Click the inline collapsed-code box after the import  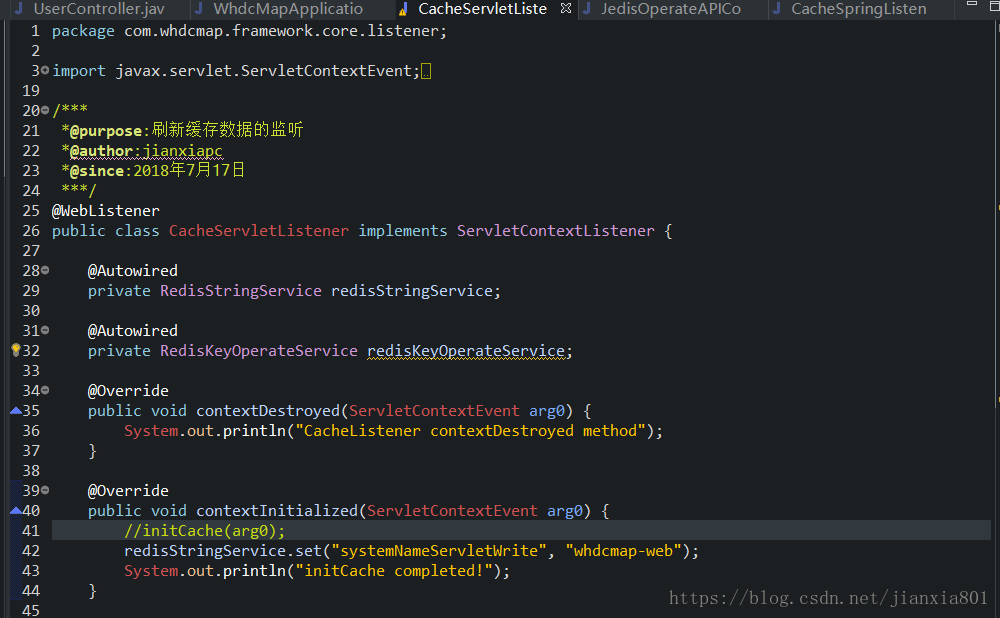click(425, 70)
